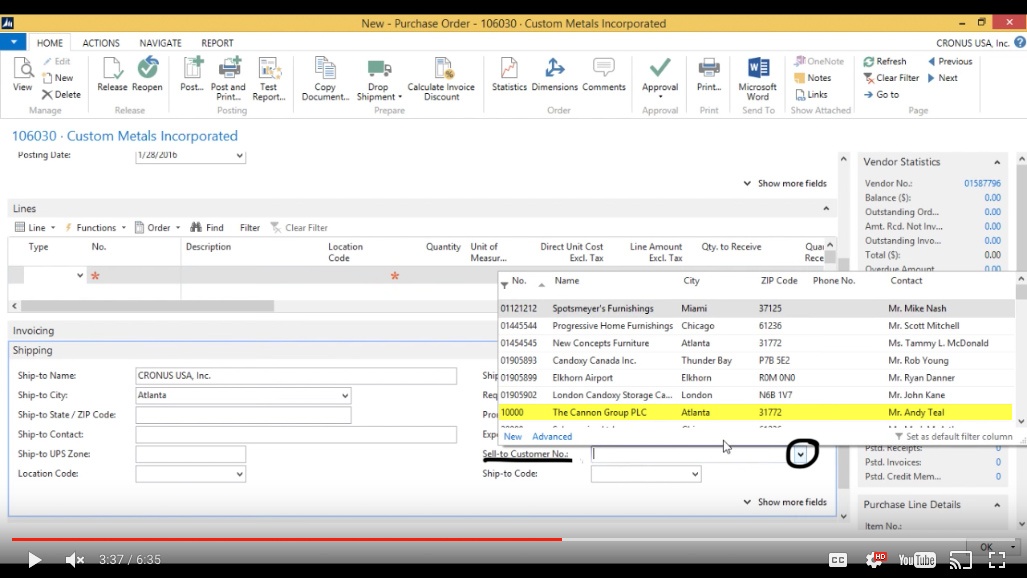Clear Filter in the Page group
Viewport: 1027px width, 578px height.
tap(891, 78)
